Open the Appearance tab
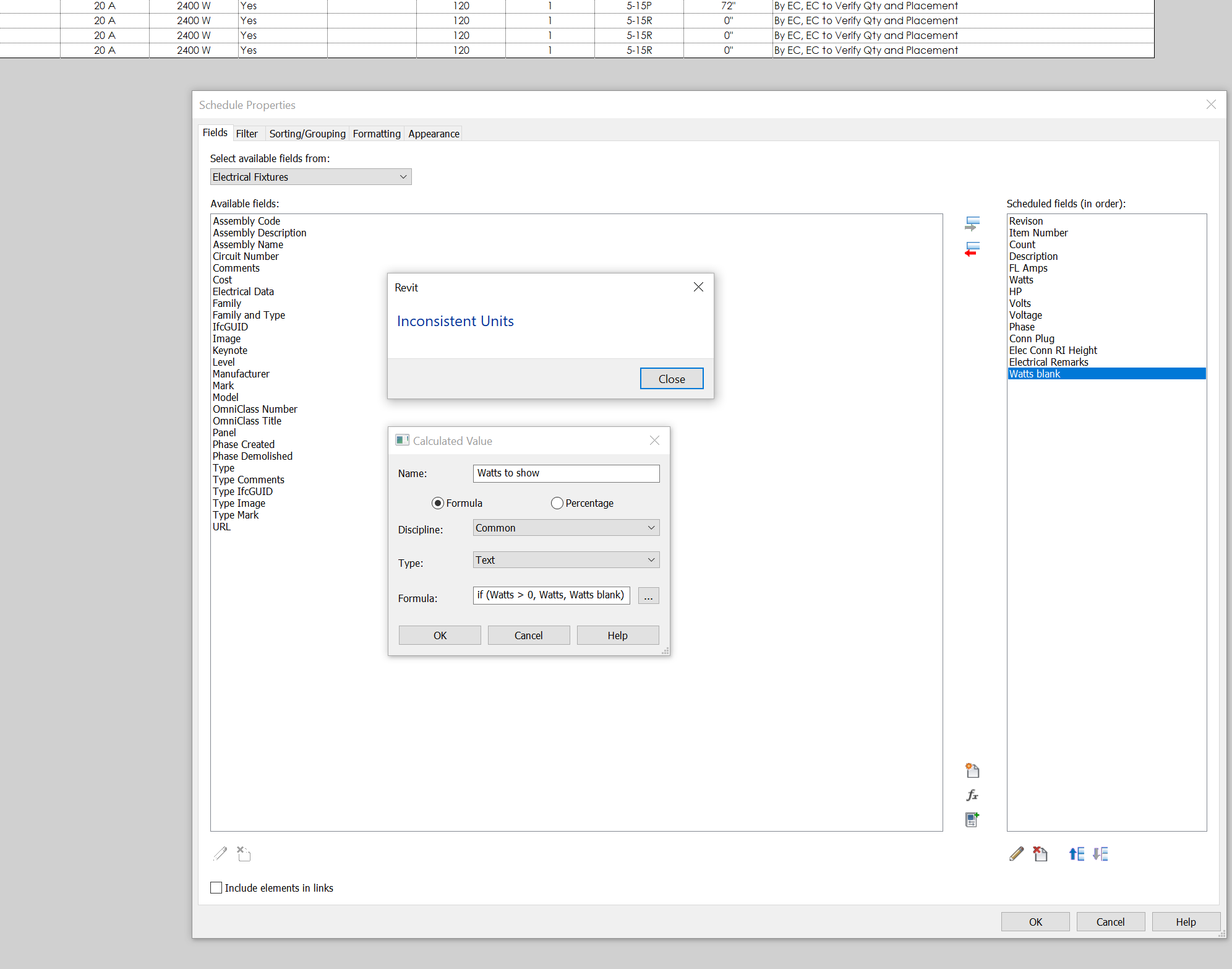Screen dimensions: 1232x969 (433, 134)
